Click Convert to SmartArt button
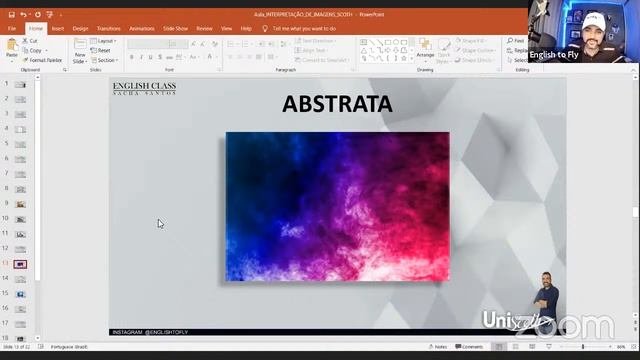640x360 pixels. (x=322, y=60)
